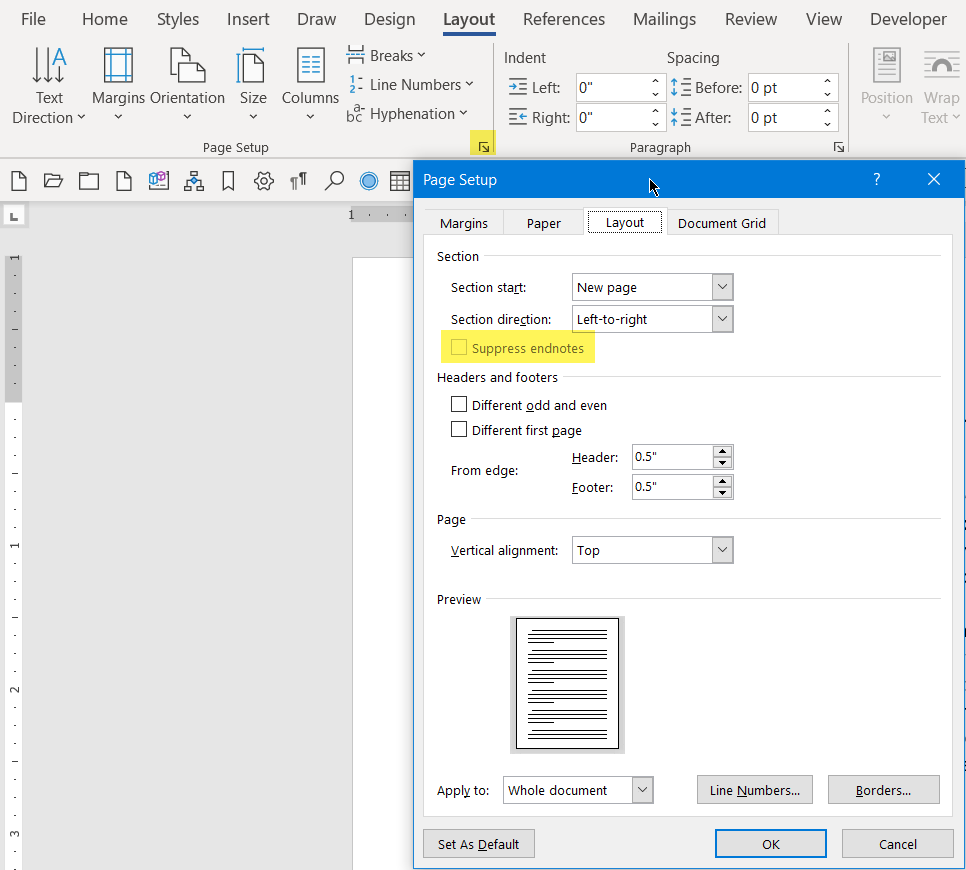Image resolution: width=966 pixels, height=870 pixels.
Task: Check the Different first page option
Action: coord(459,430)
